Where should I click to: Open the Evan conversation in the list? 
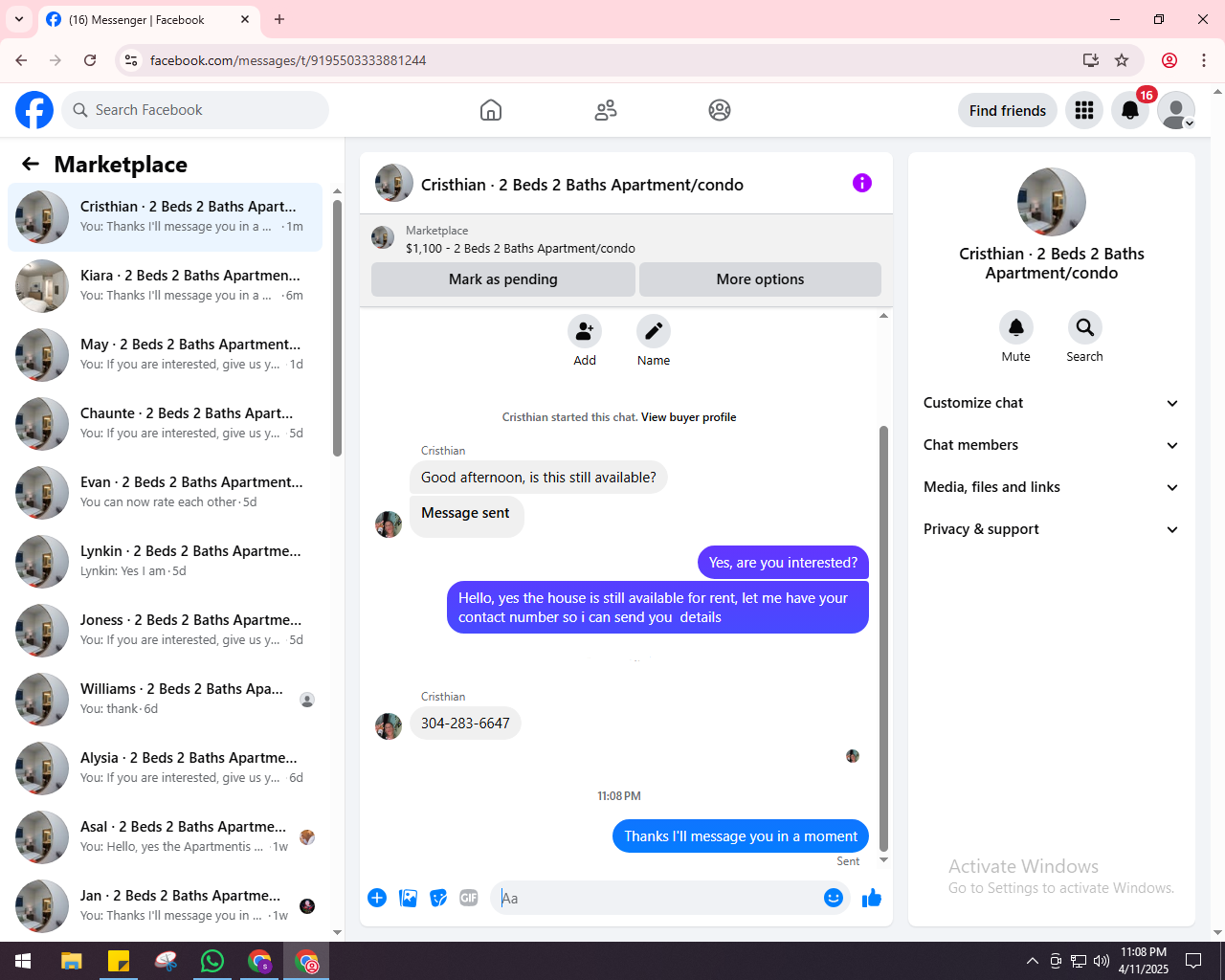pyautogui.click(x=165, y=493)
